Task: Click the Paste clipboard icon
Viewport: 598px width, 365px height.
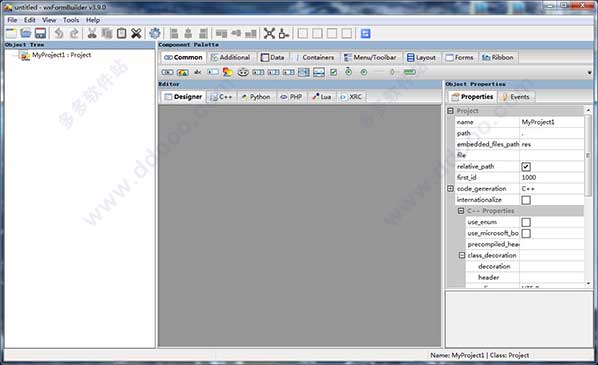Action: (121, 33)
